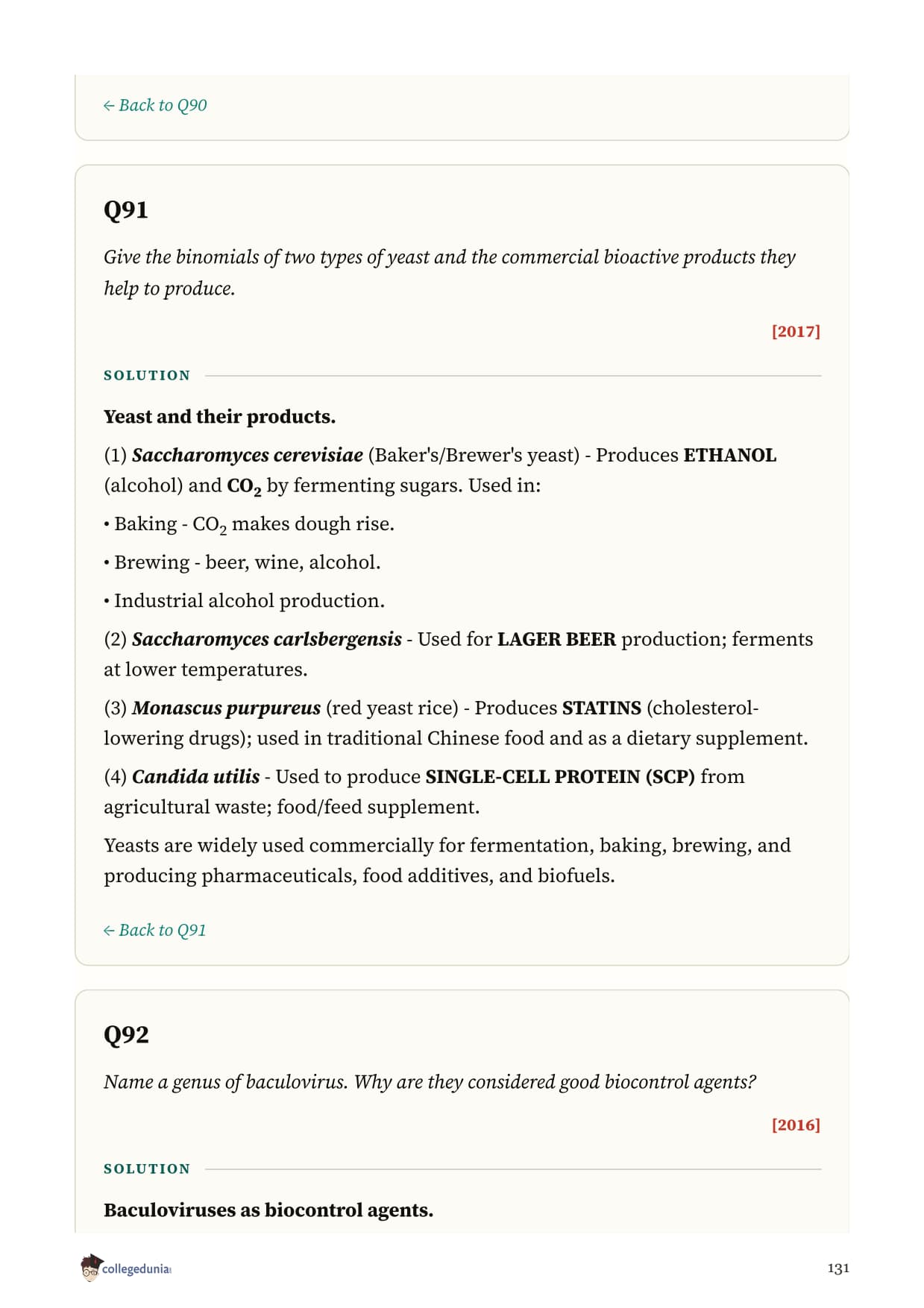This screenshot has width=924, height=1308.
Task: Click the collegedunia brand name text
Action: click(x=136, y=1268)
